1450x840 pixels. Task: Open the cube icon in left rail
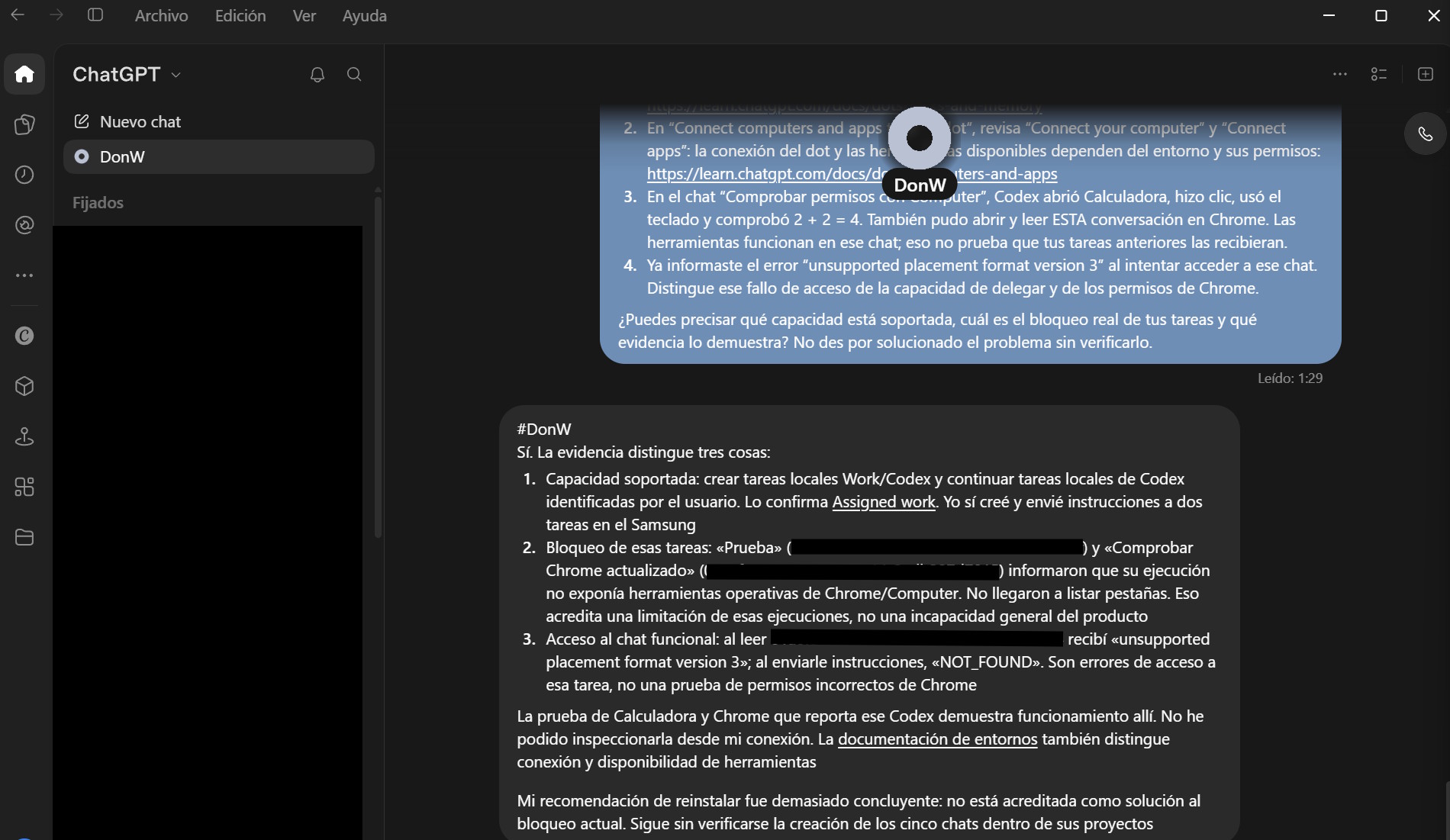click(24, 386)
